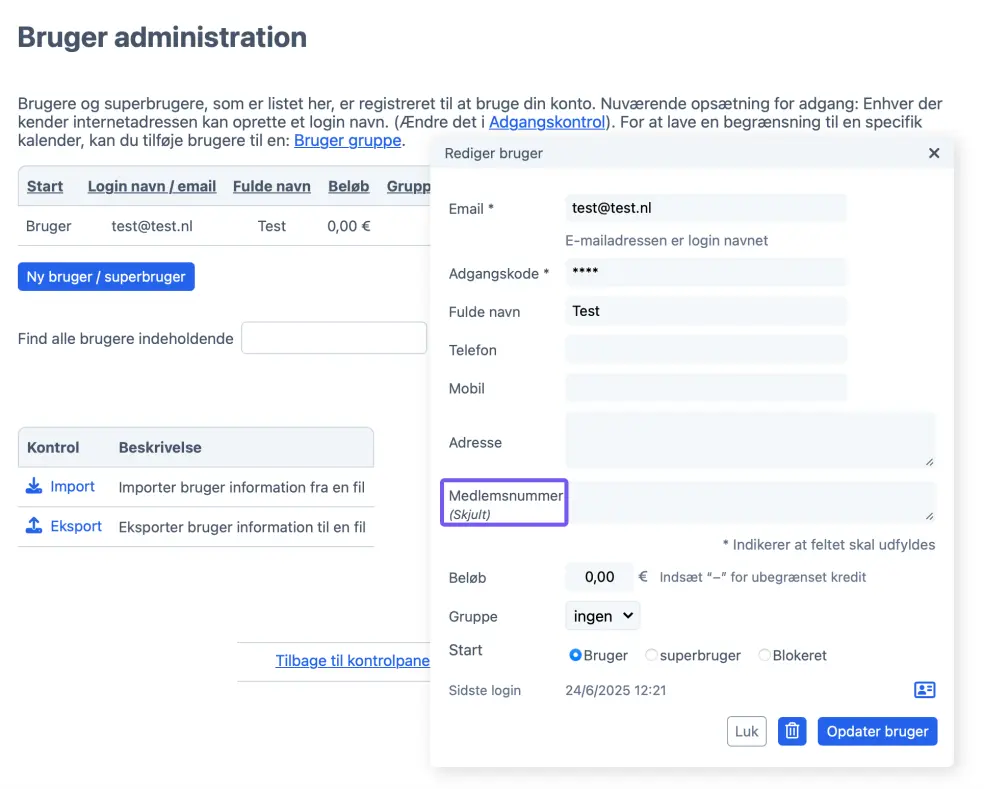
Task: Click the Import download icon
Action: tap(33, 486)
